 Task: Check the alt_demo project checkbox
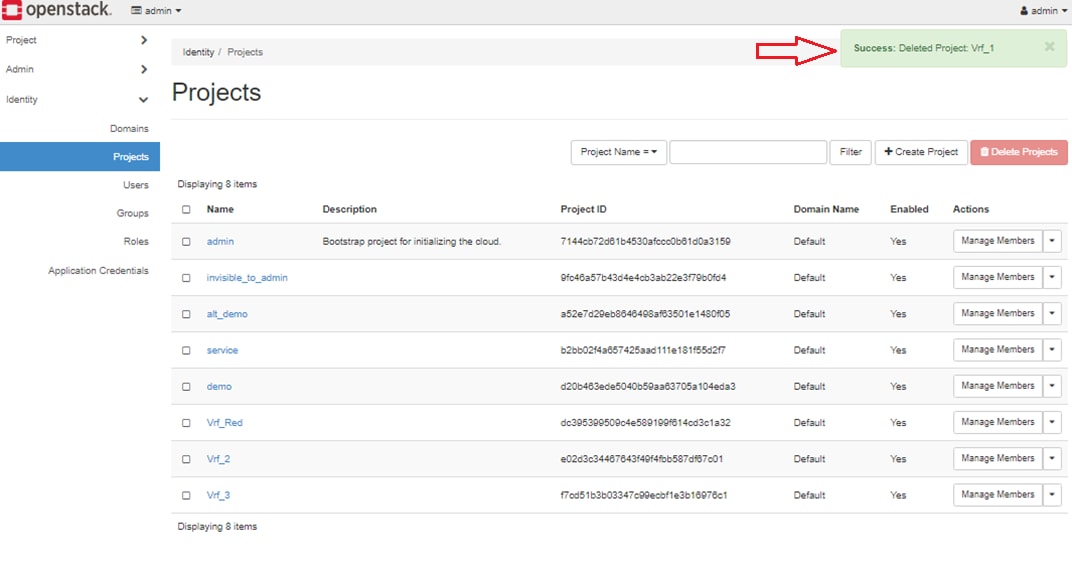tap(186, 314)
